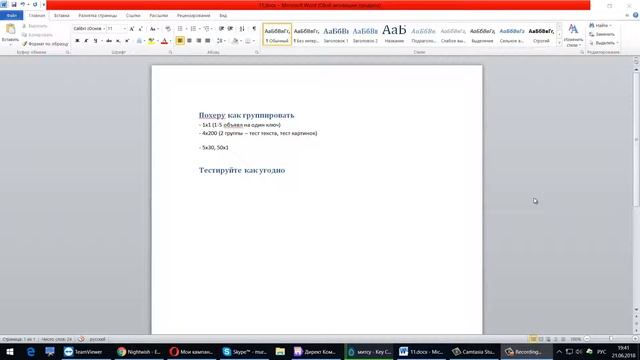Viewport: 640px width, 360px height.
Task: Toggle italic formatting
Action: [x=86, y=41]
